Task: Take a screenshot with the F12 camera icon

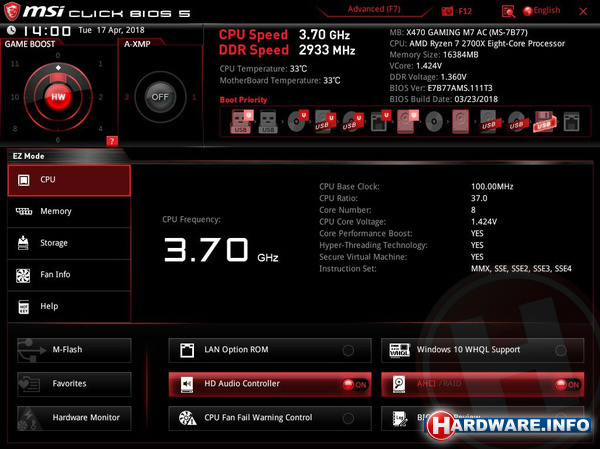Action: coord(447,11)
